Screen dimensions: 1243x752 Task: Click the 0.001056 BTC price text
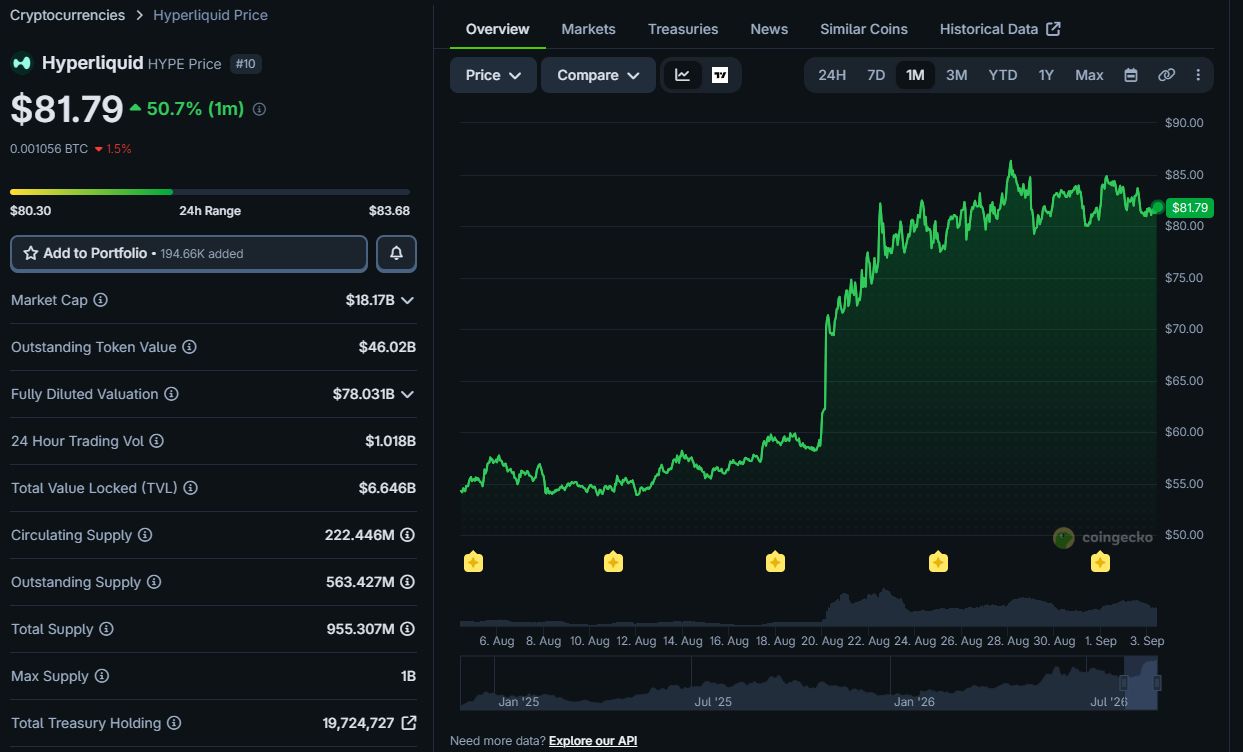click(49, 149)
